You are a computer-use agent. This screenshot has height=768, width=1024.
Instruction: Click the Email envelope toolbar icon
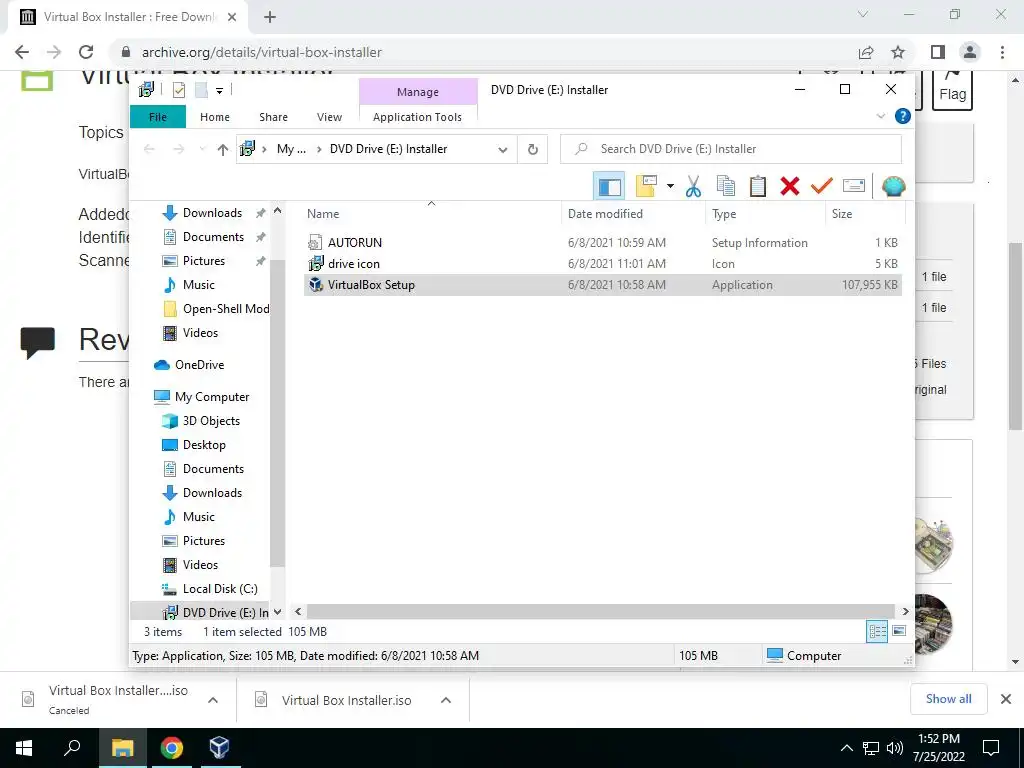click(854, 186)
